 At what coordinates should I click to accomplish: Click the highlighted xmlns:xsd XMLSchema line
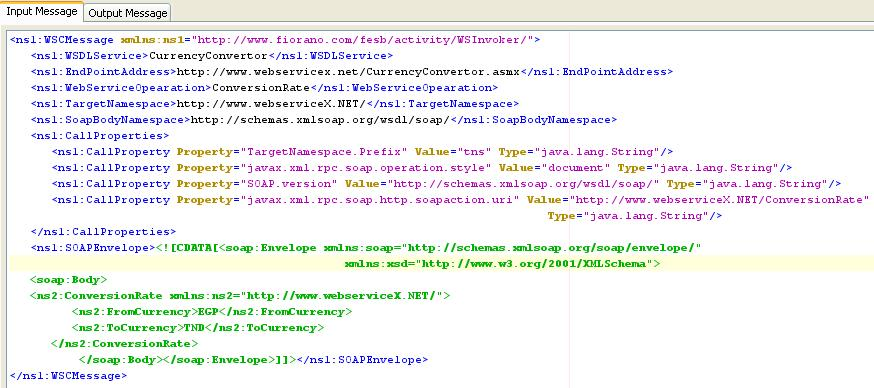[x=503, y=264]
